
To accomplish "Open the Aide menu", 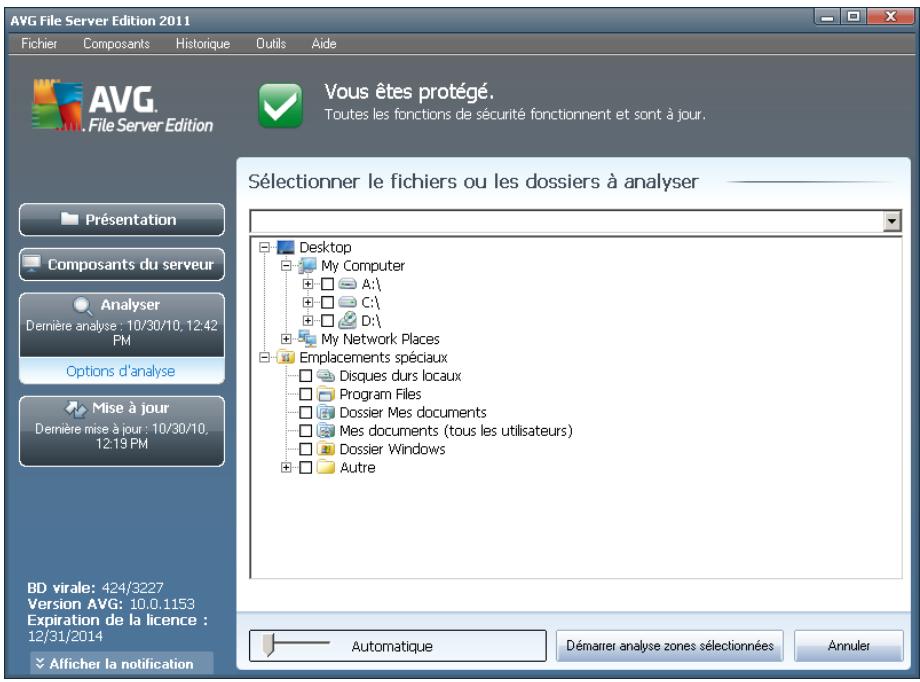I will [x=324, y=43].
